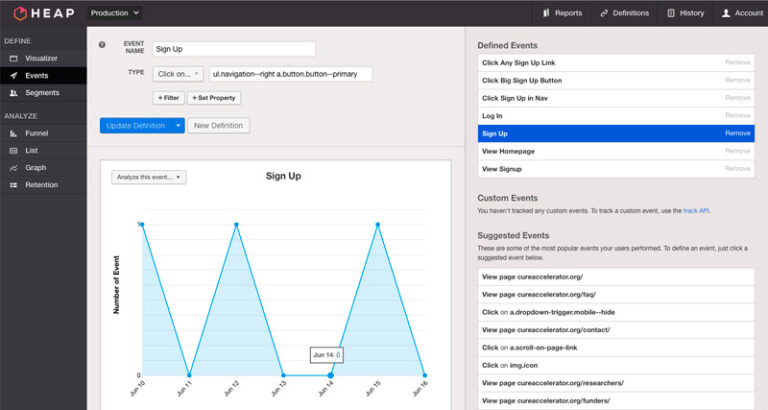Screen dimensions: 768x410
Task: Open History from the top navigation
Action: 686,13
